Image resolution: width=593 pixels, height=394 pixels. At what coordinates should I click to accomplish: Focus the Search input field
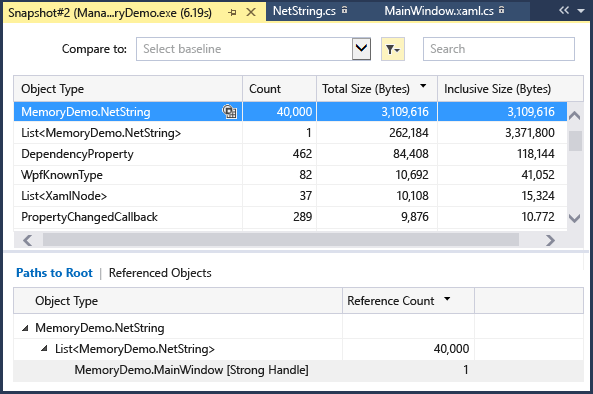click(x=498, y=49)
